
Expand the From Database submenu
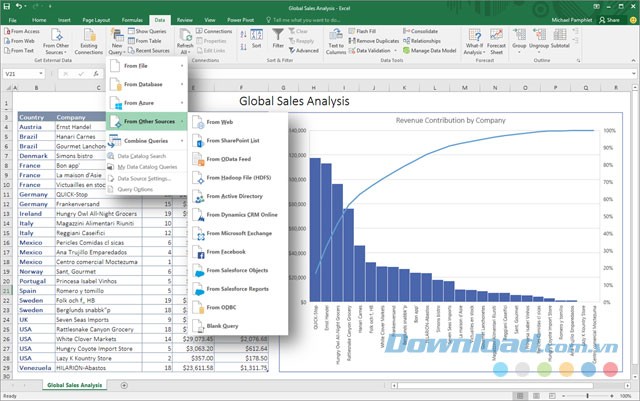pyautogui.click(x=148, y=84)
